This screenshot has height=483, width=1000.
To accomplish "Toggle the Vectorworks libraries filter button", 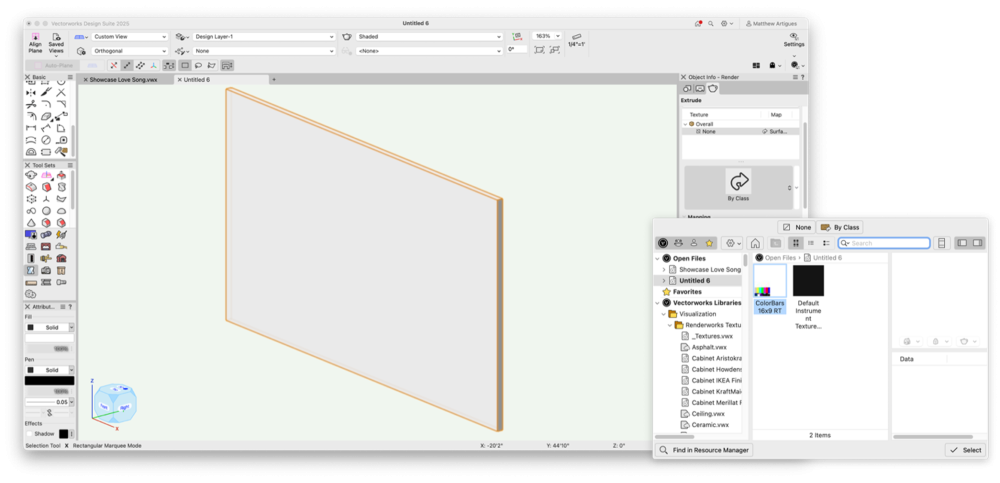I will [663, 243].
